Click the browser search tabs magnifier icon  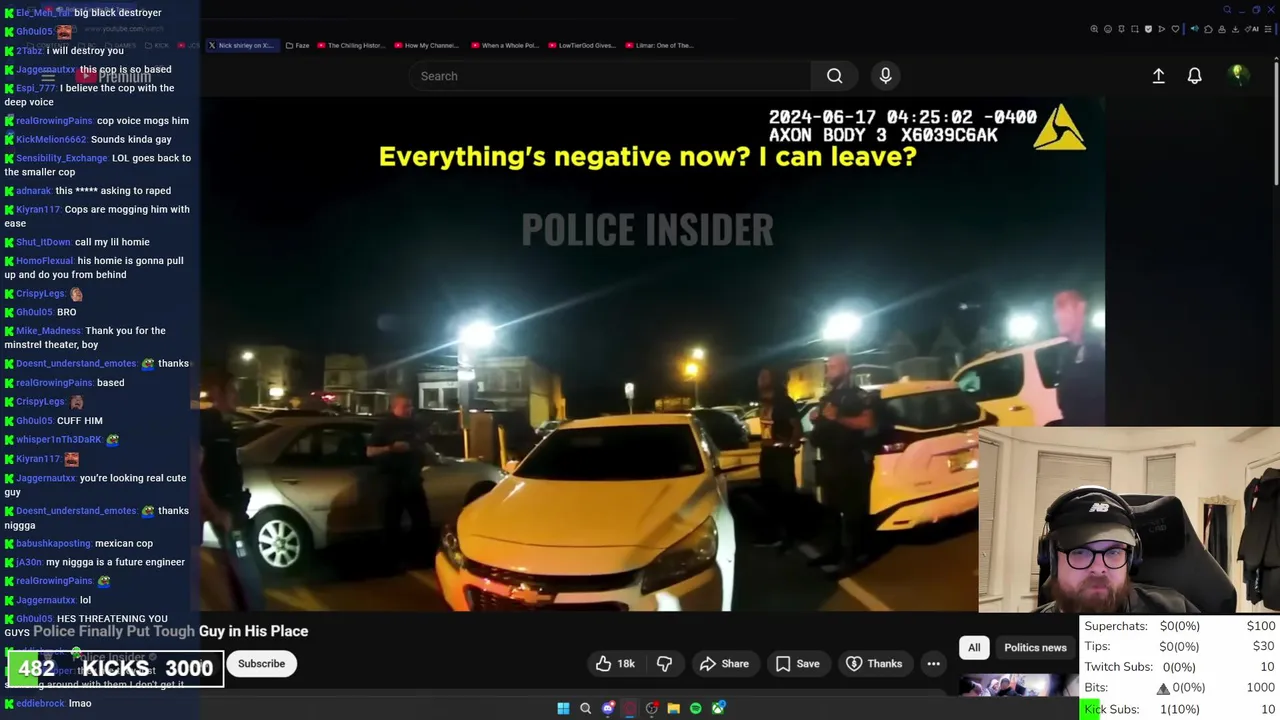pyautogui.click(x=1227, y=10)
